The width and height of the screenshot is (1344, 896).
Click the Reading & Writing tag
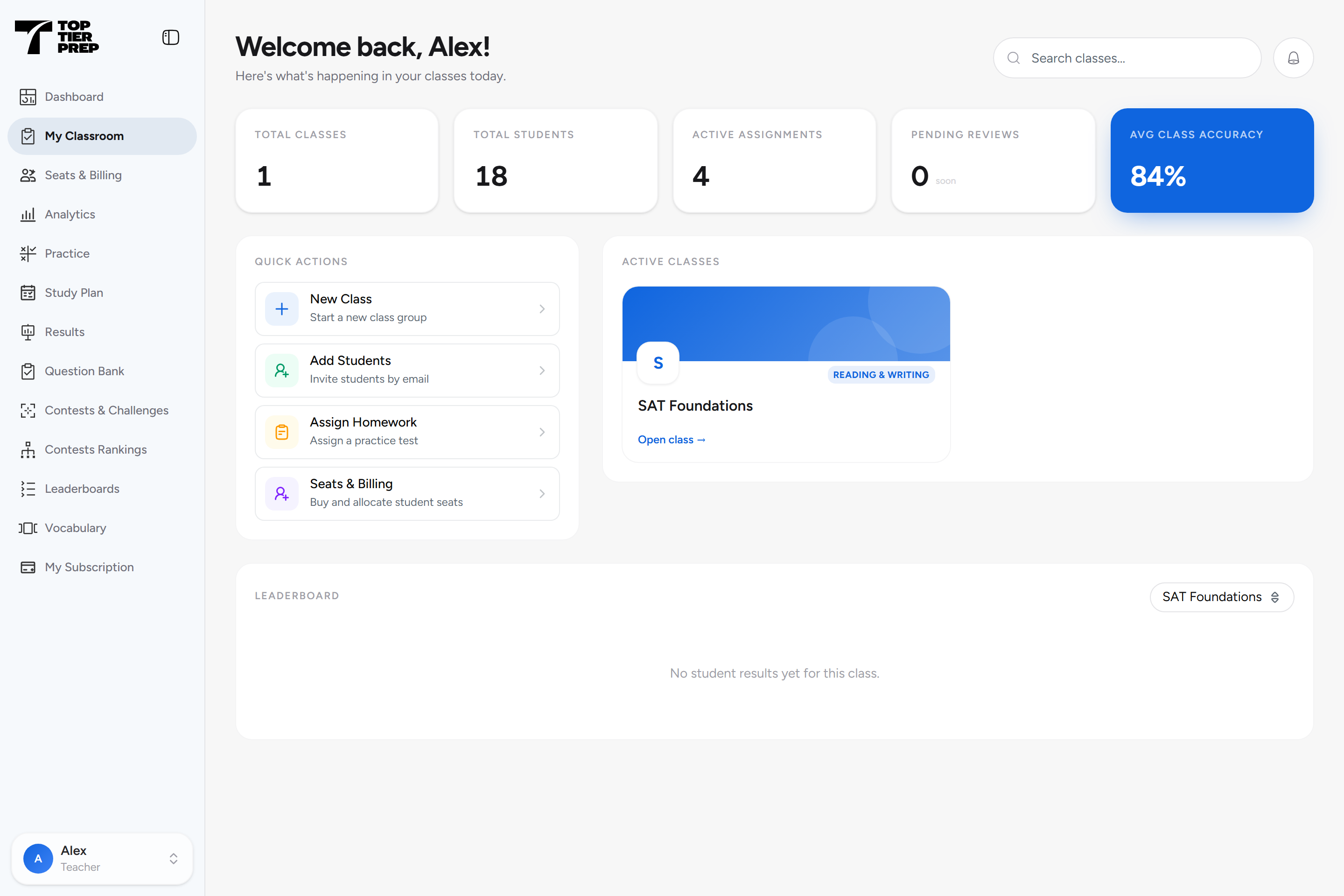coord(881,375)
